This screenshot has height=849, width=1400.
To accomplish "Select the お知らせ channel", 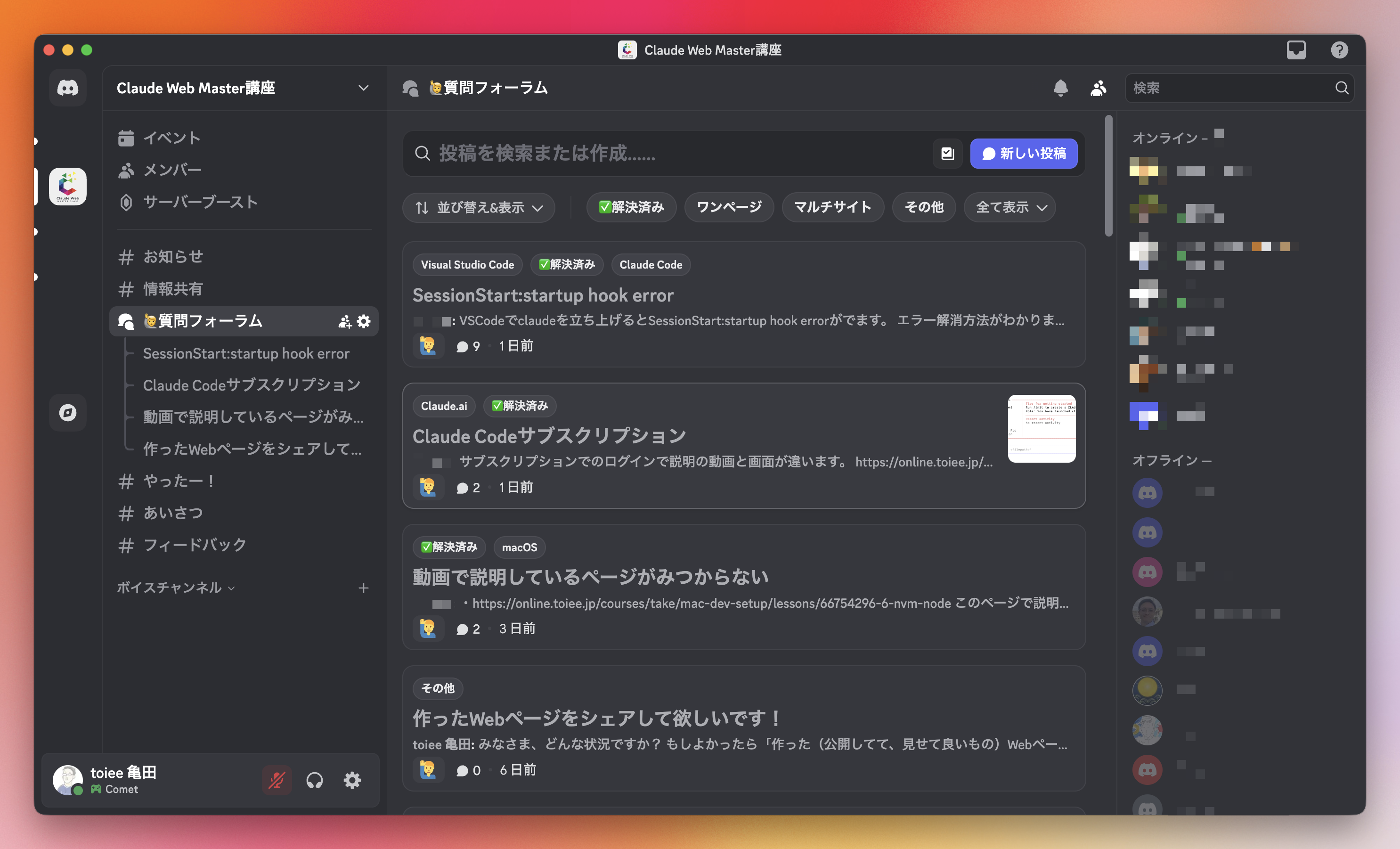I will click(173, 257).
